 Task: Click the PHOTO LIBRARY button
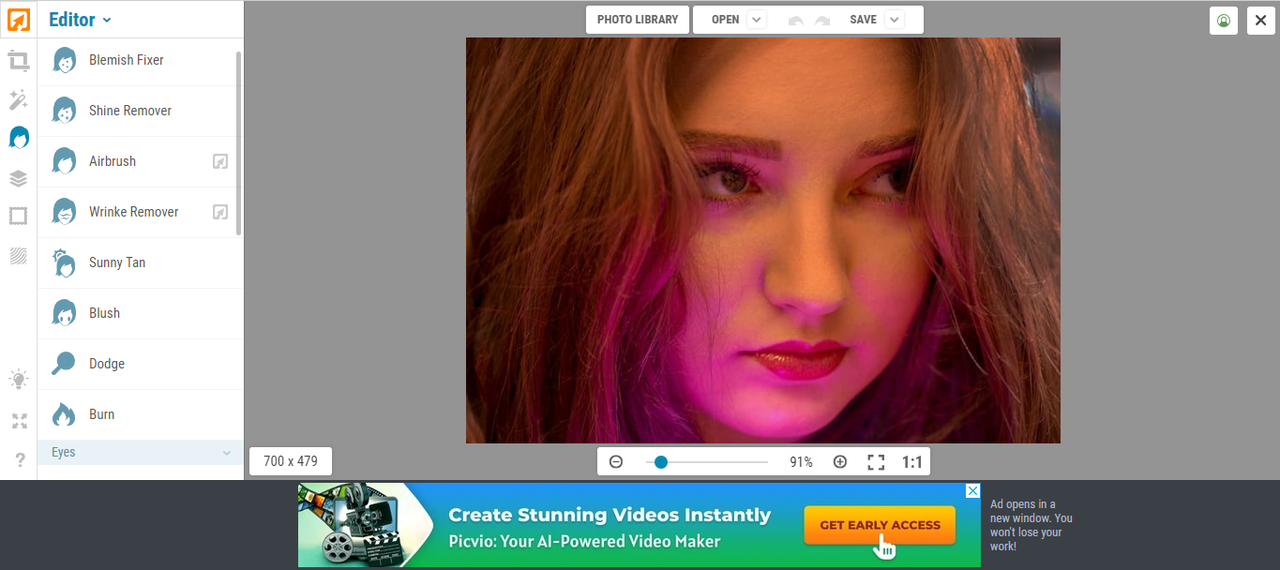coord(638,20)
